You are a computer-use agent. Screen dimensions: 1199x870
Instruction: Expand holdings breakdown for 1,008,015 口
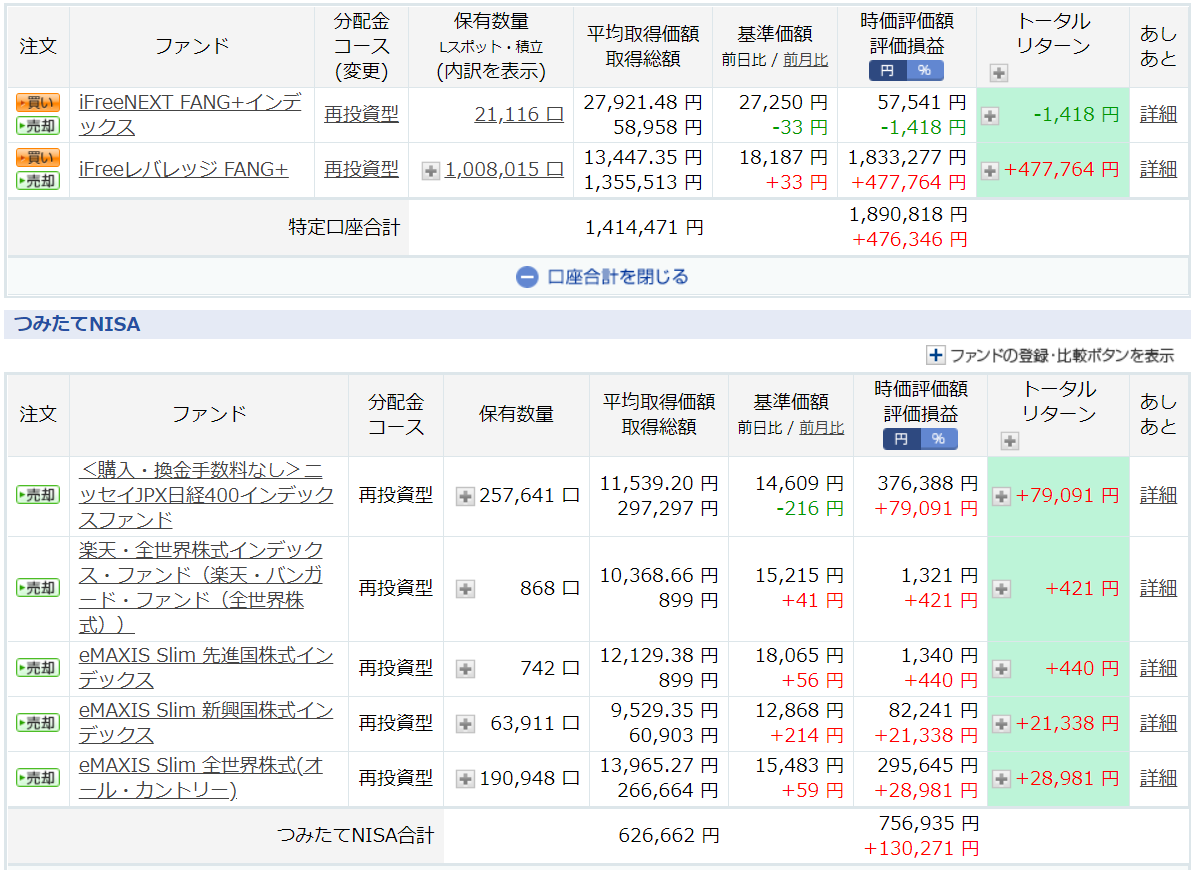point(431,171)
